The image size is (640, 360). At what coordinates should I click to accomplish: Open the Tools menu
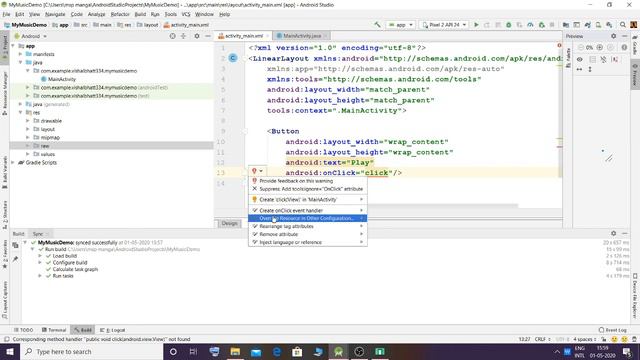171,14
